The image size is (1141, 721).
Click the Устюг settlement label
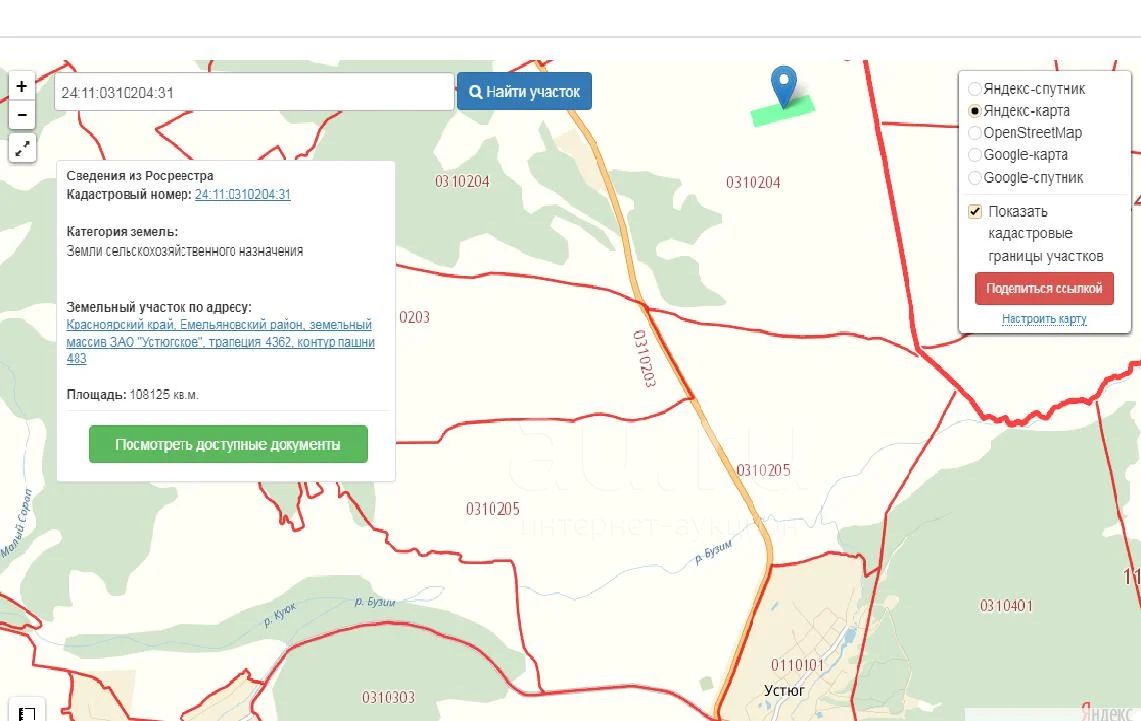pos(784,690)
